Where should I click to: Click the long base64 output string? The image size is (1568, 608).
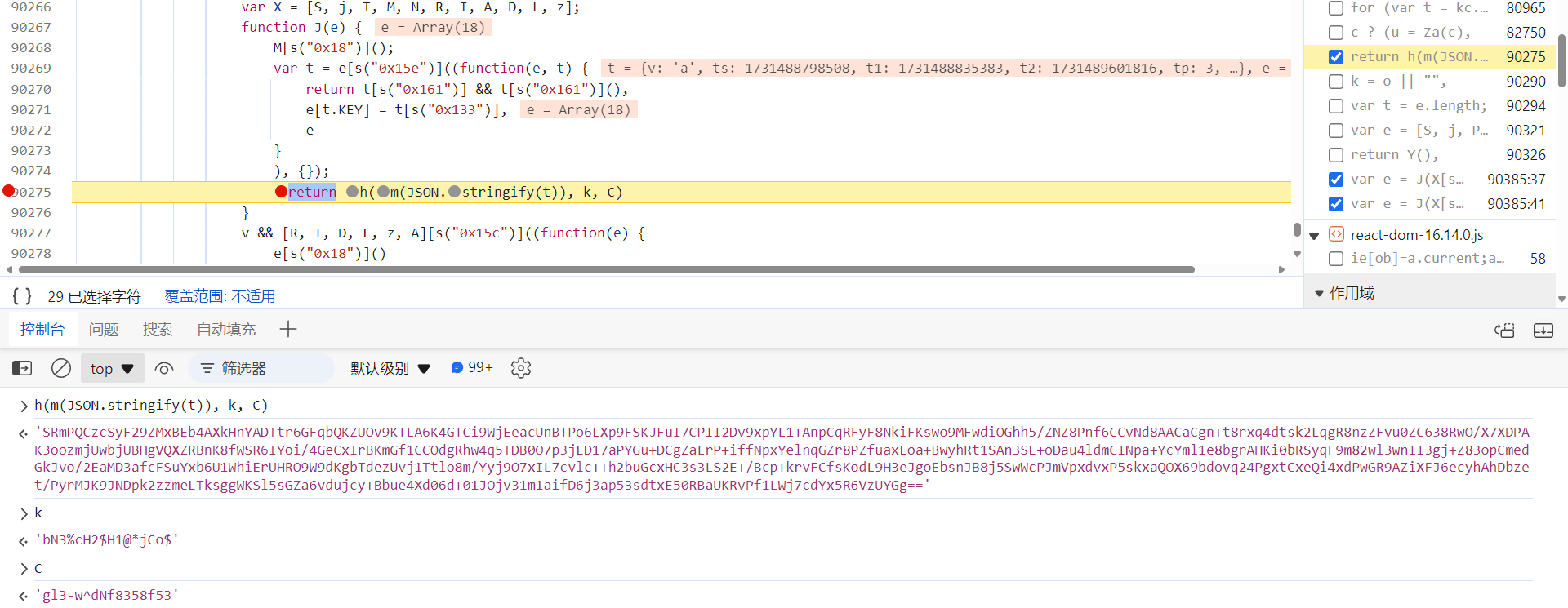point(782,459)
